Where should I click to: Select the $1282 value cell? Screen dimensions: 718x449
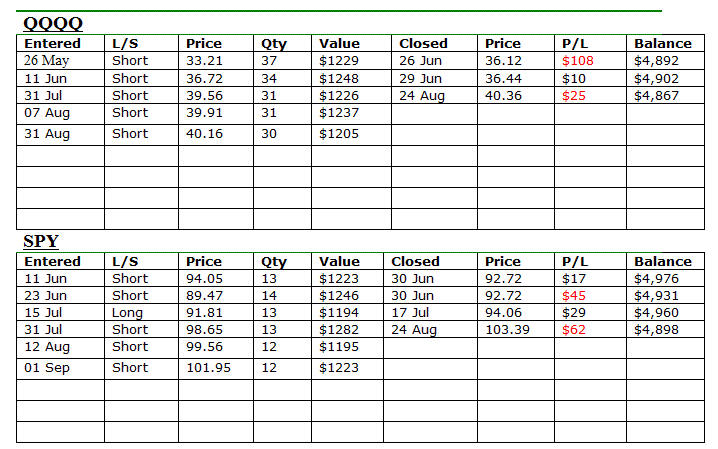pyautogui.click(x=338, y=330)
